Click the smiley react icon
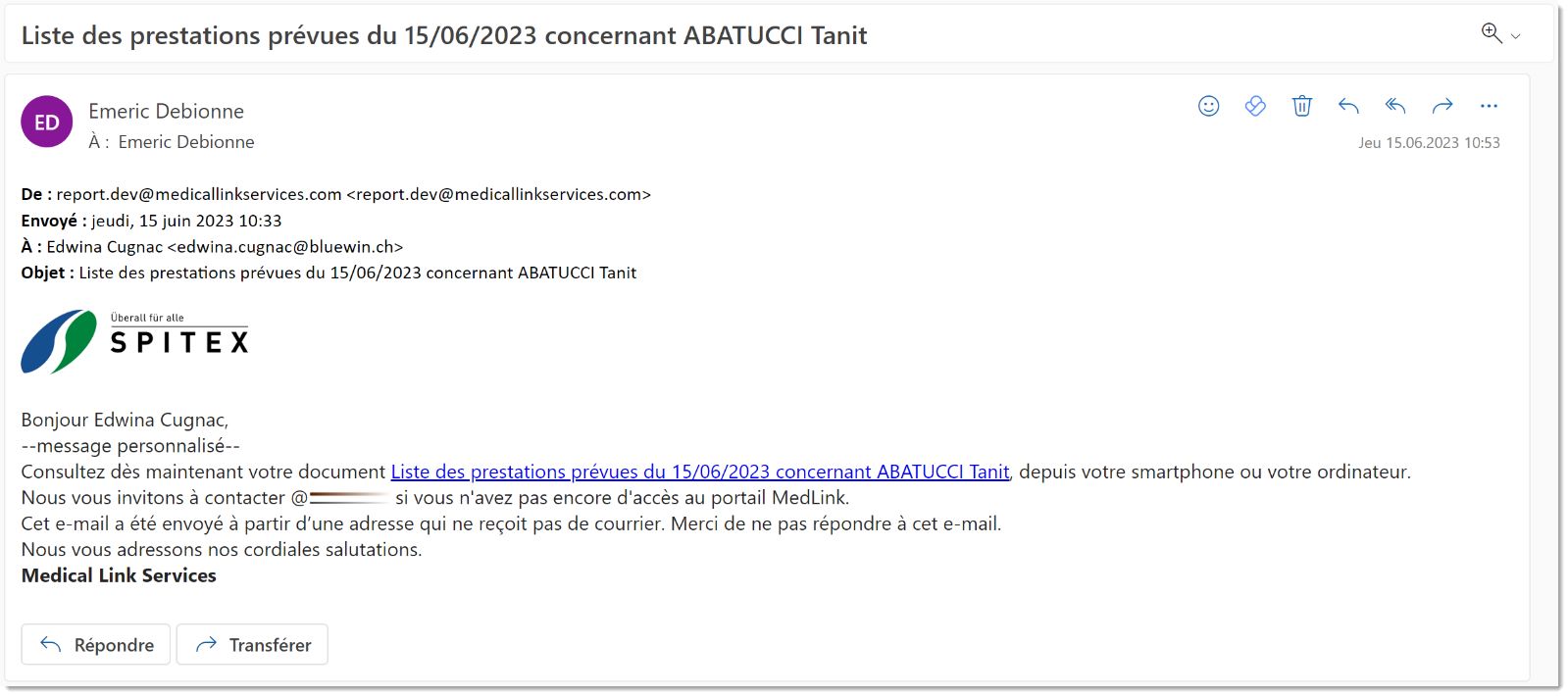1568x696 pixels. [x=1208, y=106]
